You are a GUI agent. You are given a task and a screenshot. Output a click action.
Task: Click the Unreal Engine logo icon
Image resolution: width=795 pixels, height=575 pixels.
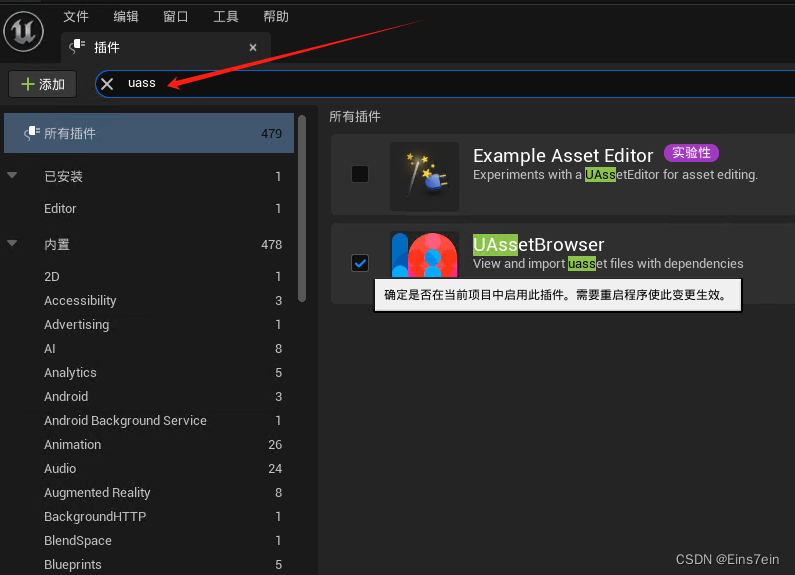pyautogui.click(x=23, y=31)
